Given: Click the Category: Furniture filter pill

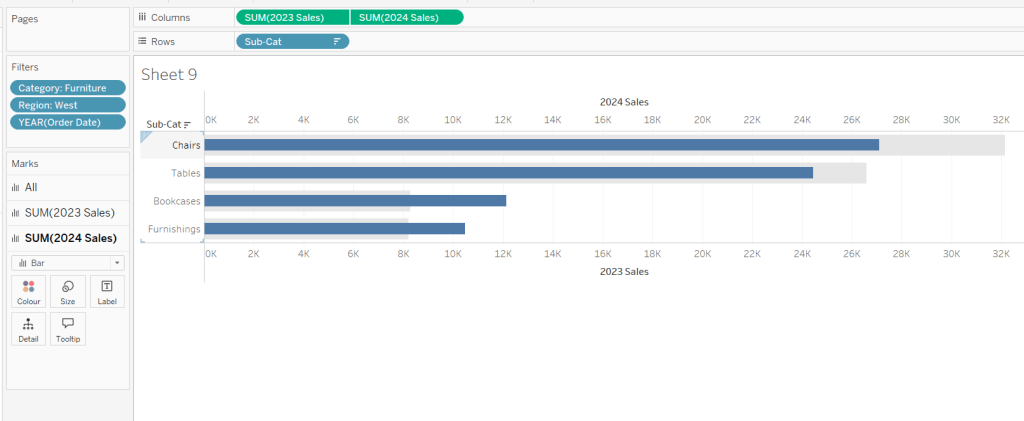Looking at the screenshot, I should click(x=68, y=88).
